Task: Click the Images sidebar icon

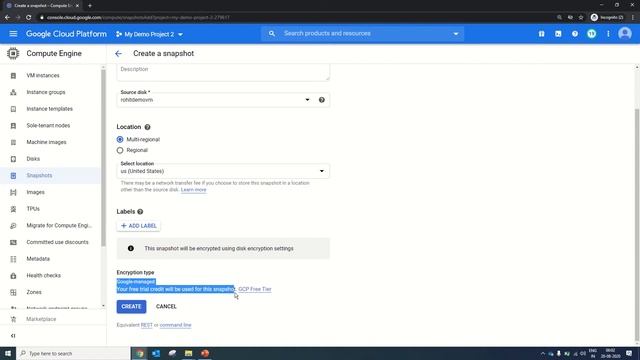Action: point(13,192)
